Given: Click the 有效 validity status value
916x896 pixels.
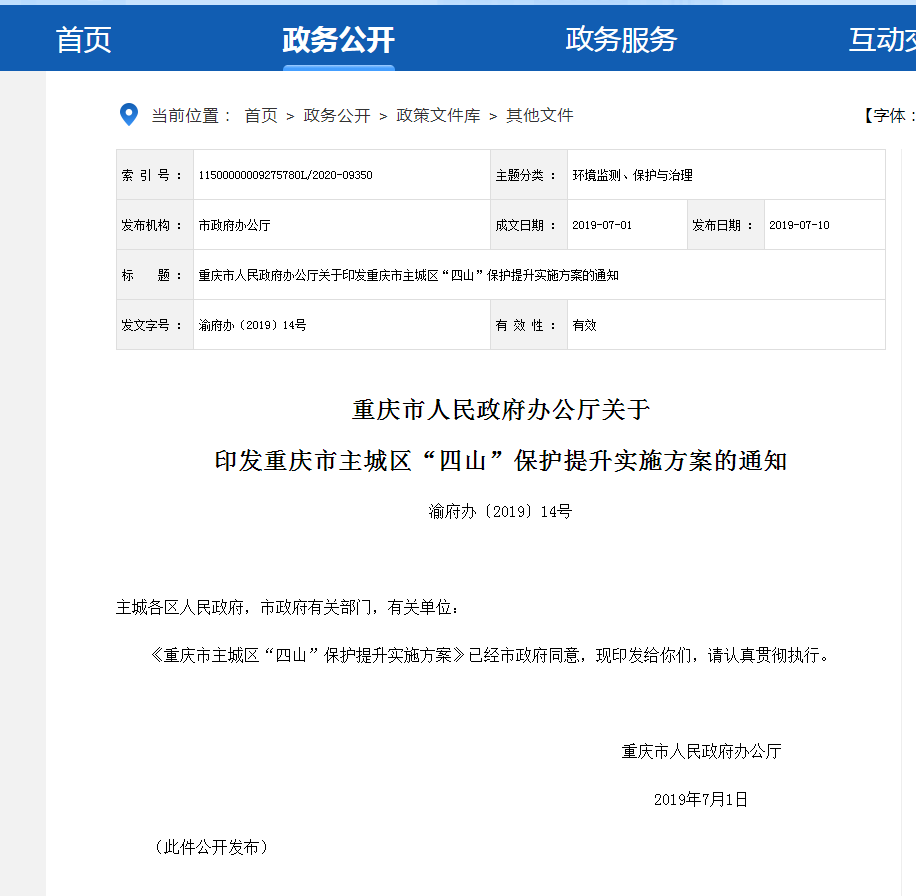Looking at the screenshot, I should pos(584,325).
